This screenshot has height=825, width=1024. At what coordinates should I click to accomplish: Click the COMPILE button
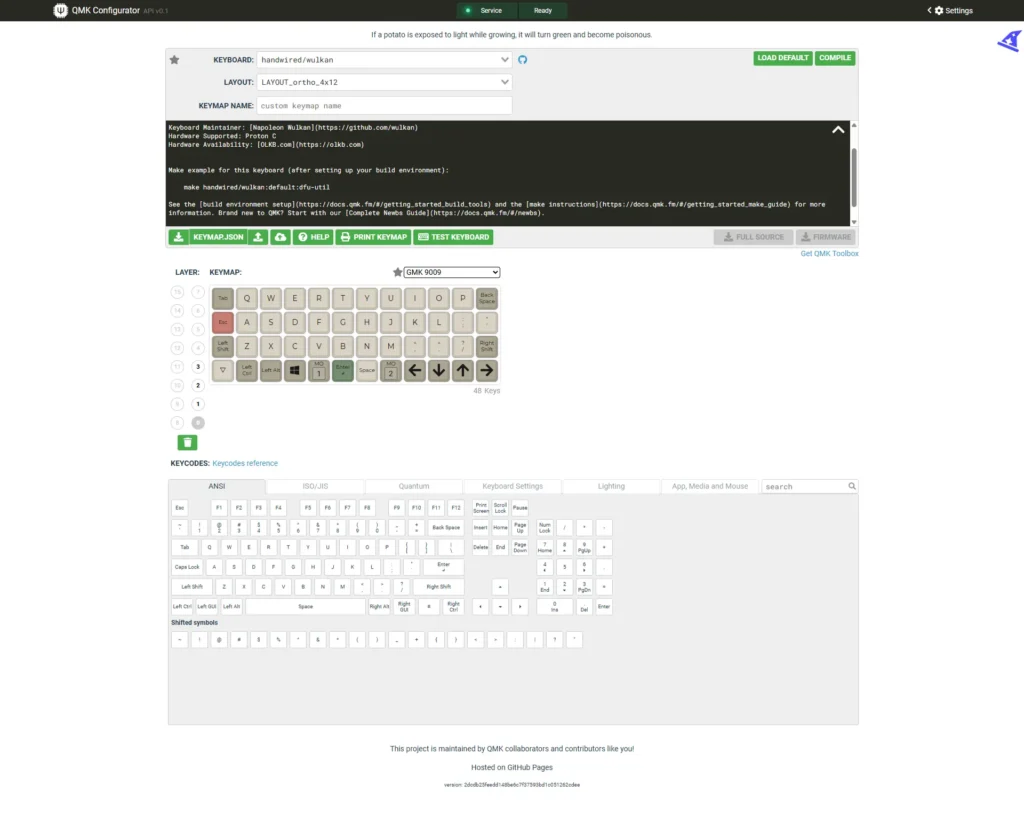pyautogui.click(x=835, y=58)
